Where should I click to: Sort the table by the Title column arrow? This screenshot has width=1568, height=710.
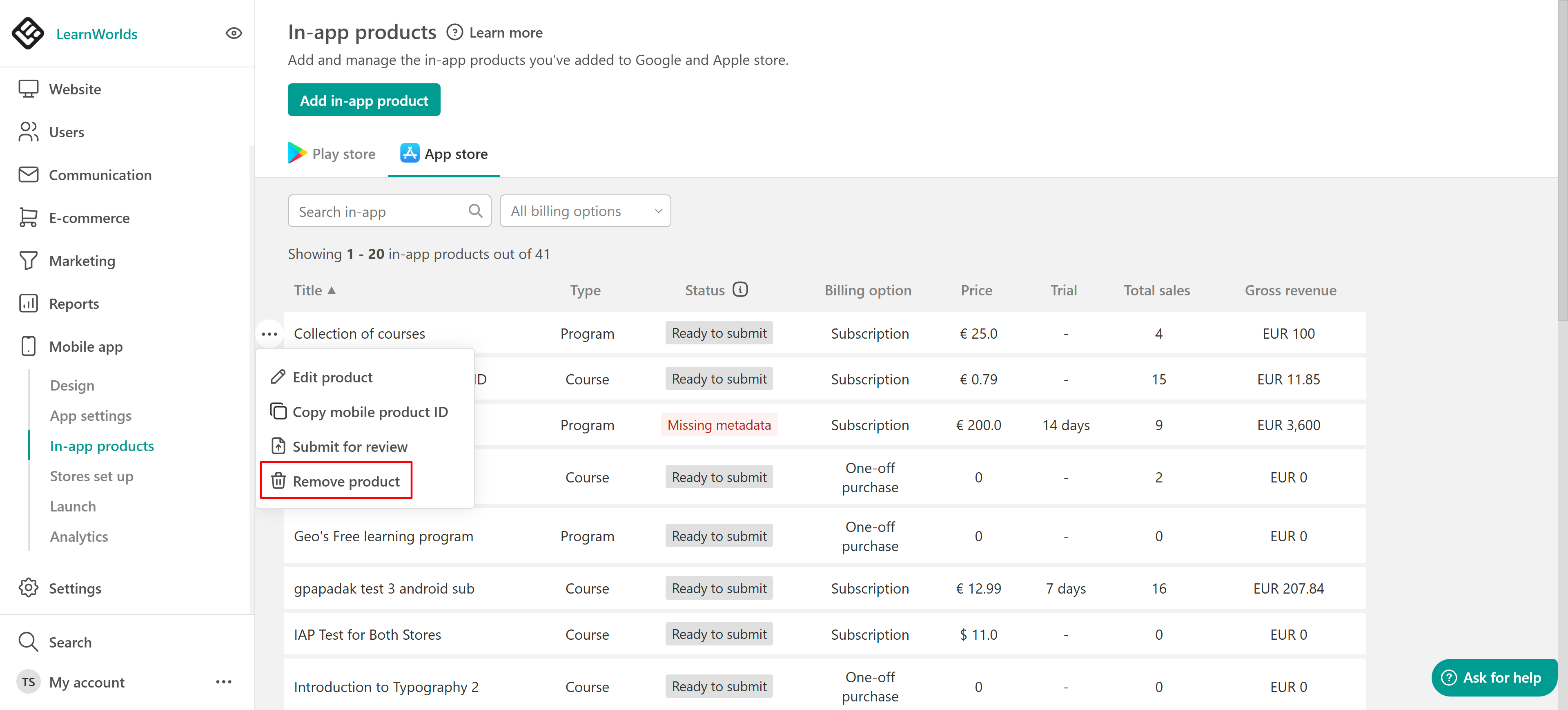point(332,290)
